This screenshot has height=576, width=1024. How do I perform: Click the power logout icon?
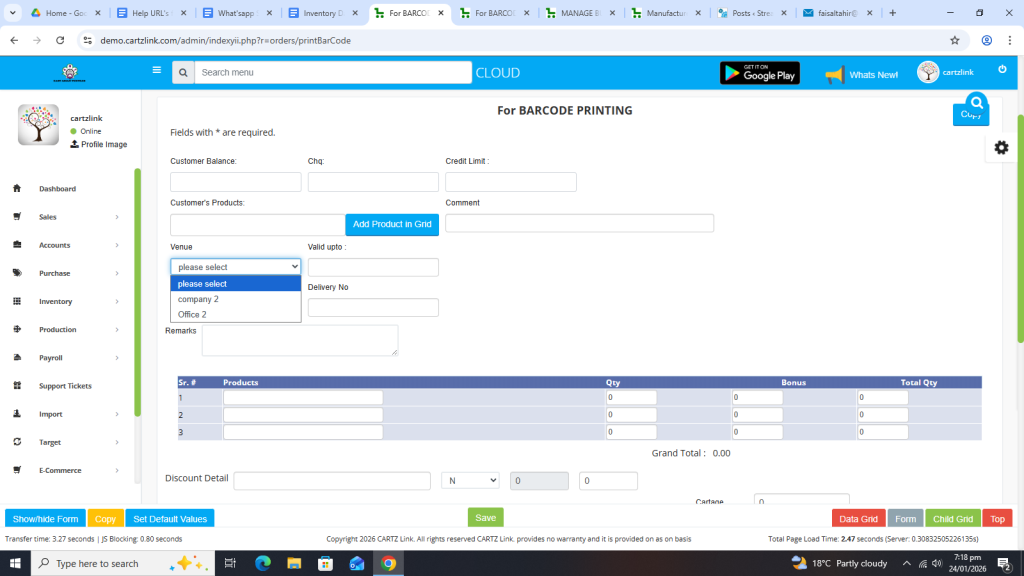click(x=1002, y=69)
